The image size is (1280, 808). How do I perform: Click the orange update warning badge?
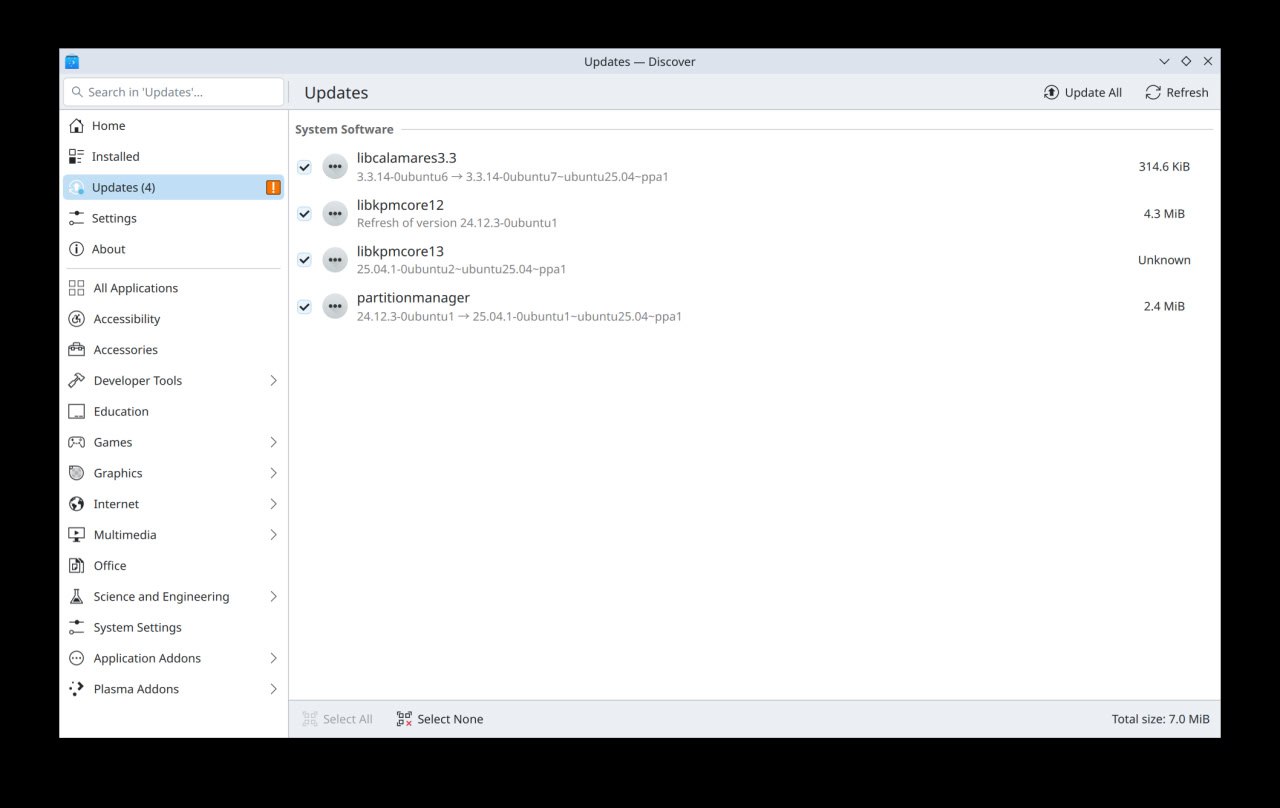273,188
